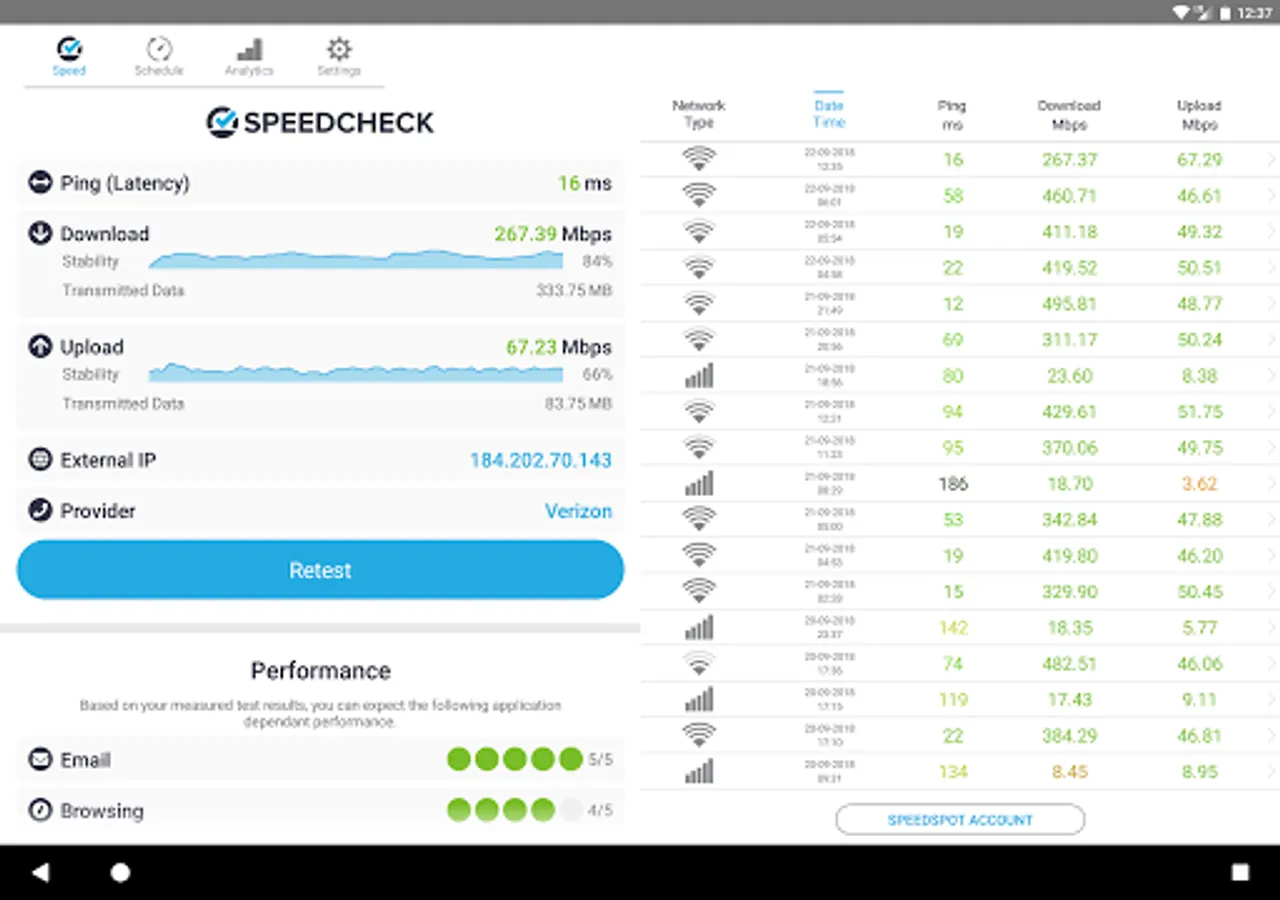Image resolution: width=1280 pixels, height=900 pixels.
Task: Click the Wi-Fi icon in the 411.18 row
Action: [x=699, y=231]
